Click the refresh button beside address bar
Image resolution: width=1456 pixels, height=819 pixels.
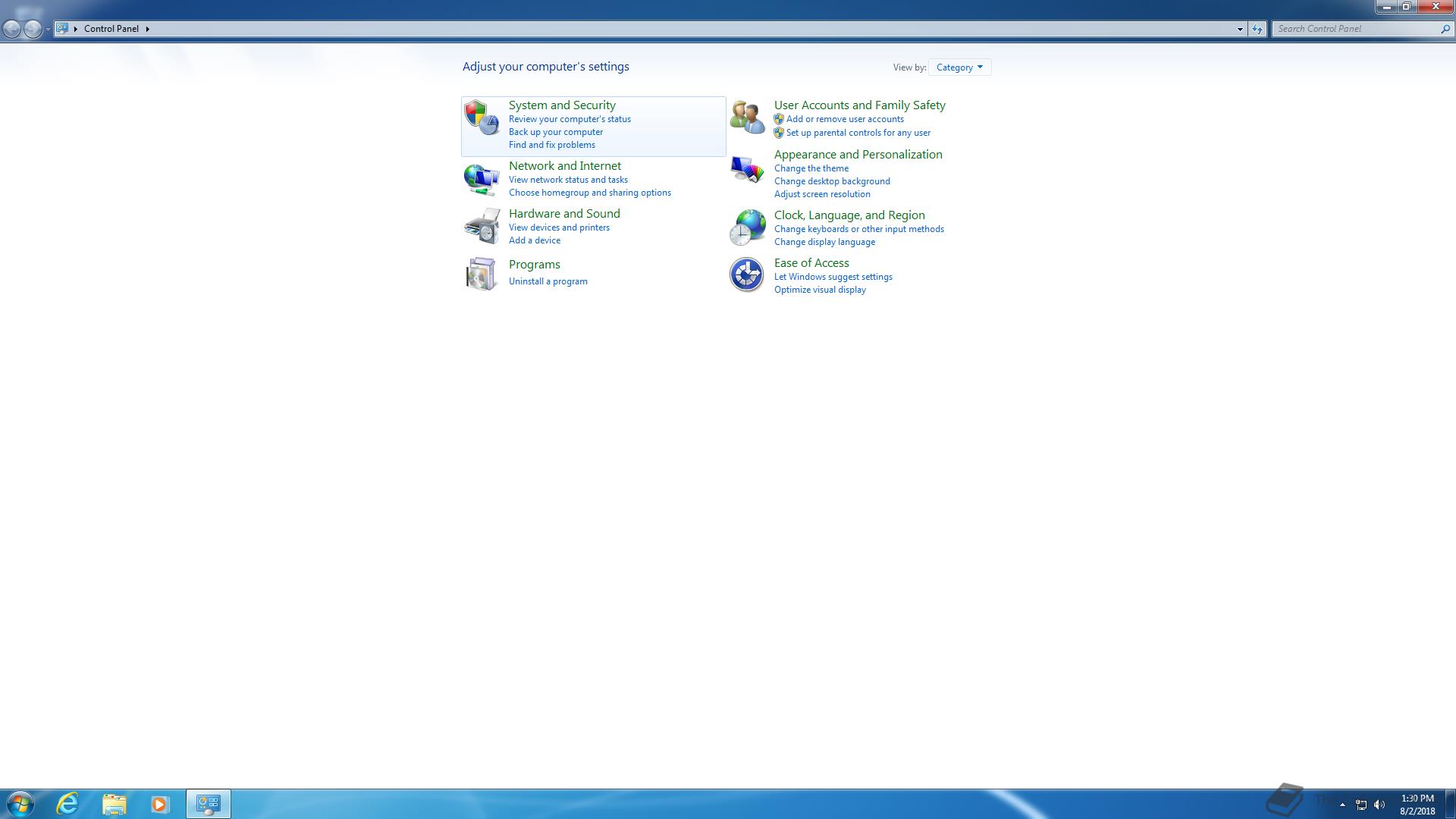(1257, 29)
